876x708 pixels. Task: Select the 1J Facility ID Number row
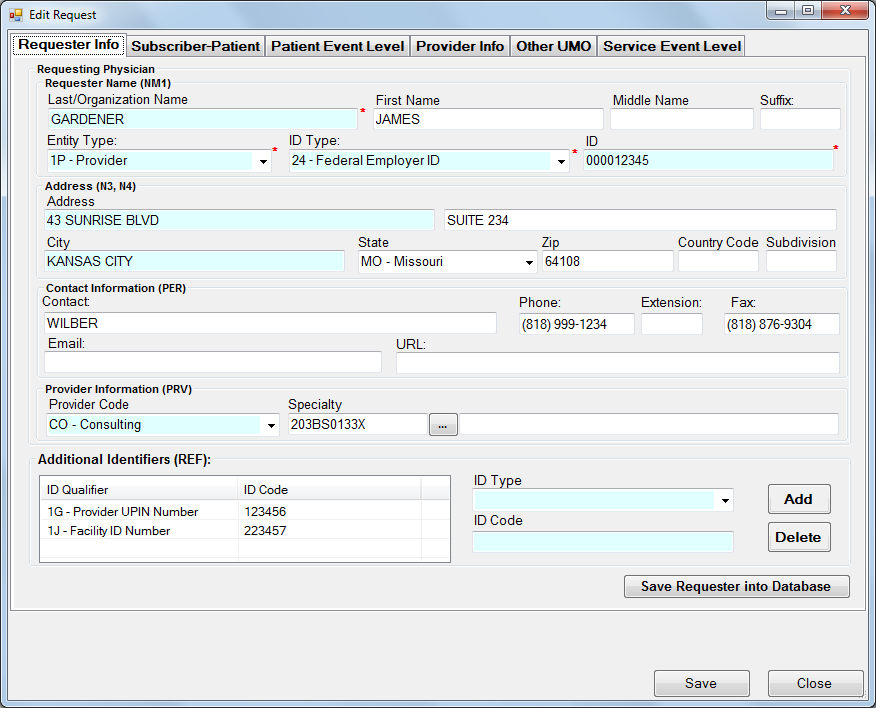coord(140,531)
